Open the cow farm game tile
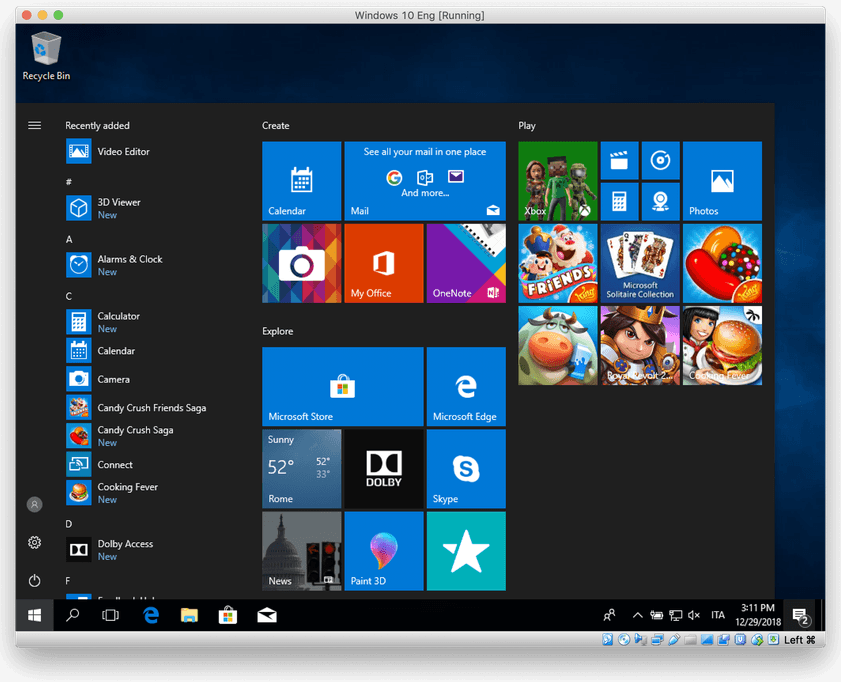Viewport: 841px width, 682px height. coord(558,345)
